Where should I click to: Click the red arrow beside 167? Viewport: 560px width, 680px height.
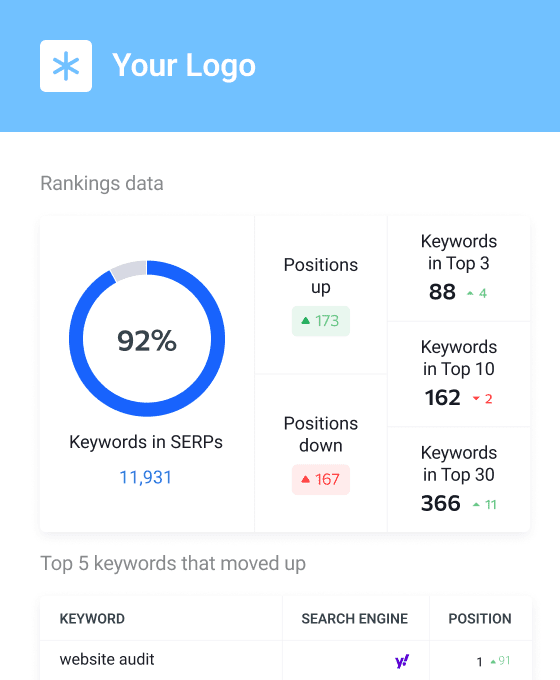(305, 479)
